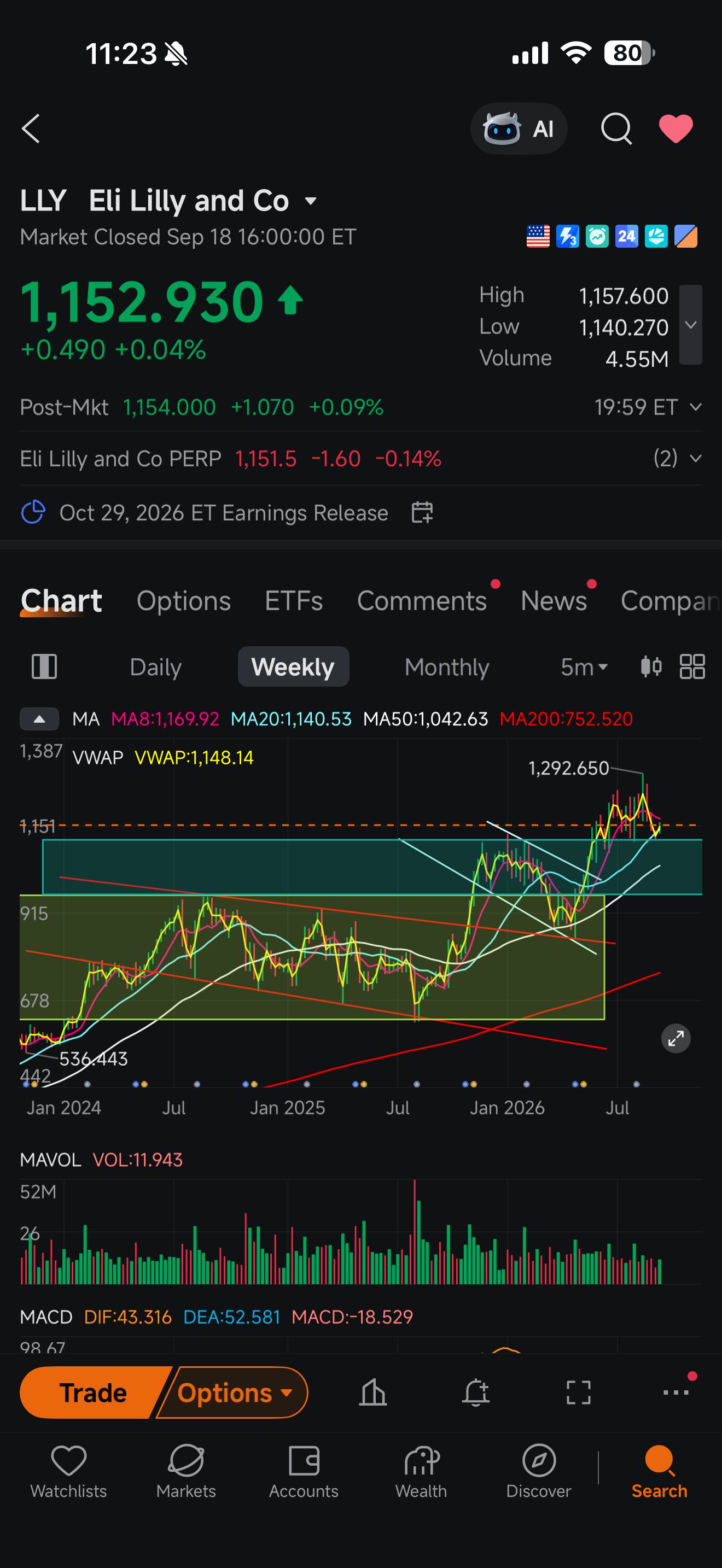This screenshot has width=722, height=1568.
Task: Open the three-dot more menu
Action: pyautogui.click(x=676, y=1392)
